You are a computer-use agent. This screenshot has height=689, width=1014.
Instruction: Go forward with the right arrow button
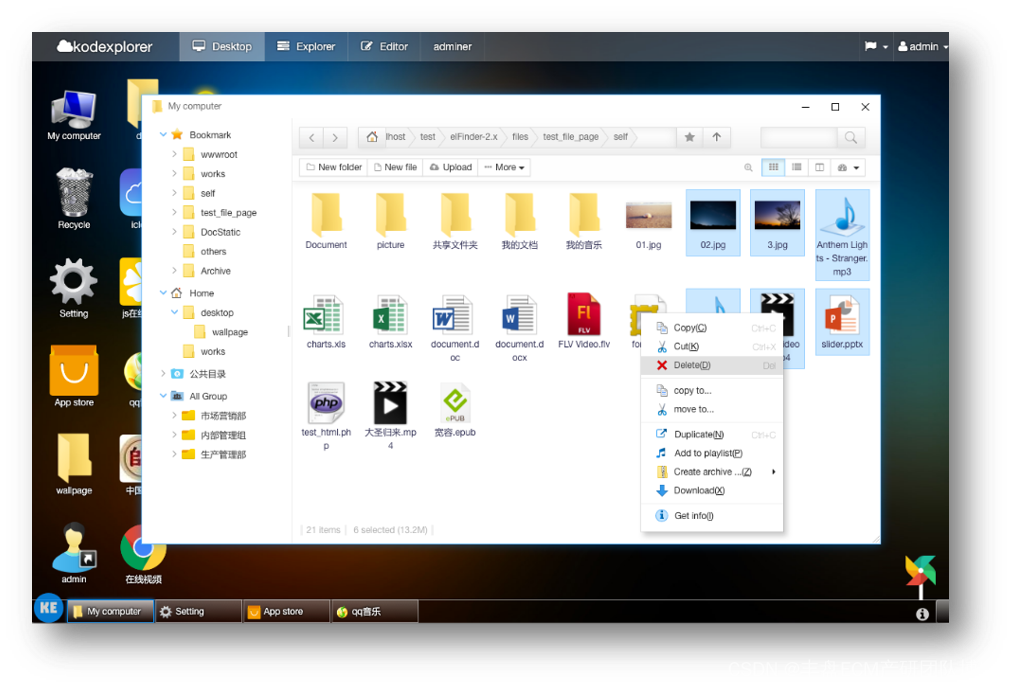[x=335, y=137]
